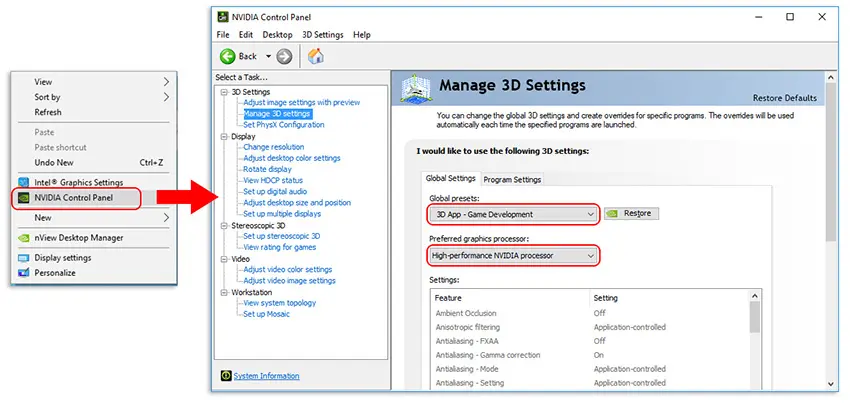Image resolution: width=850 pixels, height=403 pixels.
Task: Select the Ambient Occlusion feature row
Action: point(590,313)
